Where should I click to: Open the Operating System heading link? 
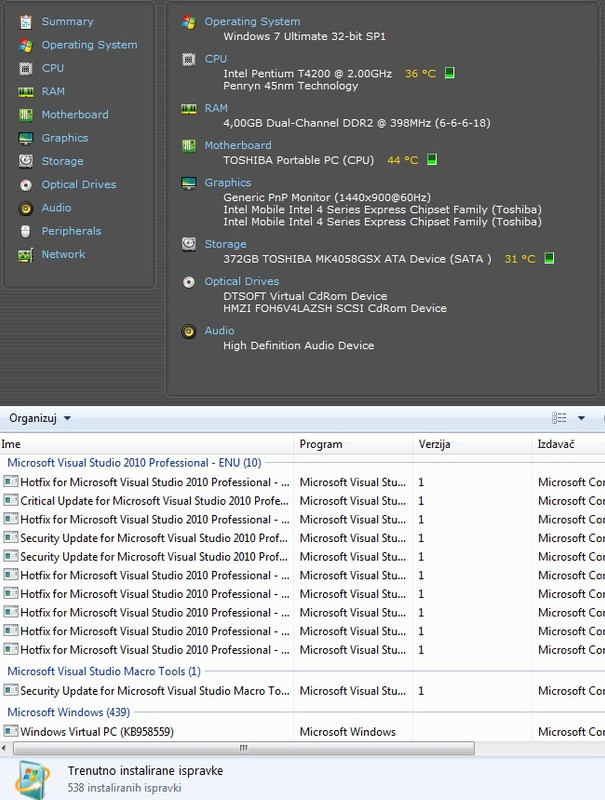click(x=252, y=22)
